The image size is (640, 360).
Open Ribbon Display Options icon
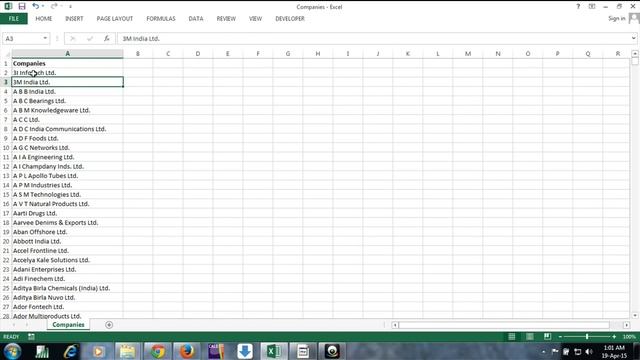pyautogui.click(x=592, y=7)
